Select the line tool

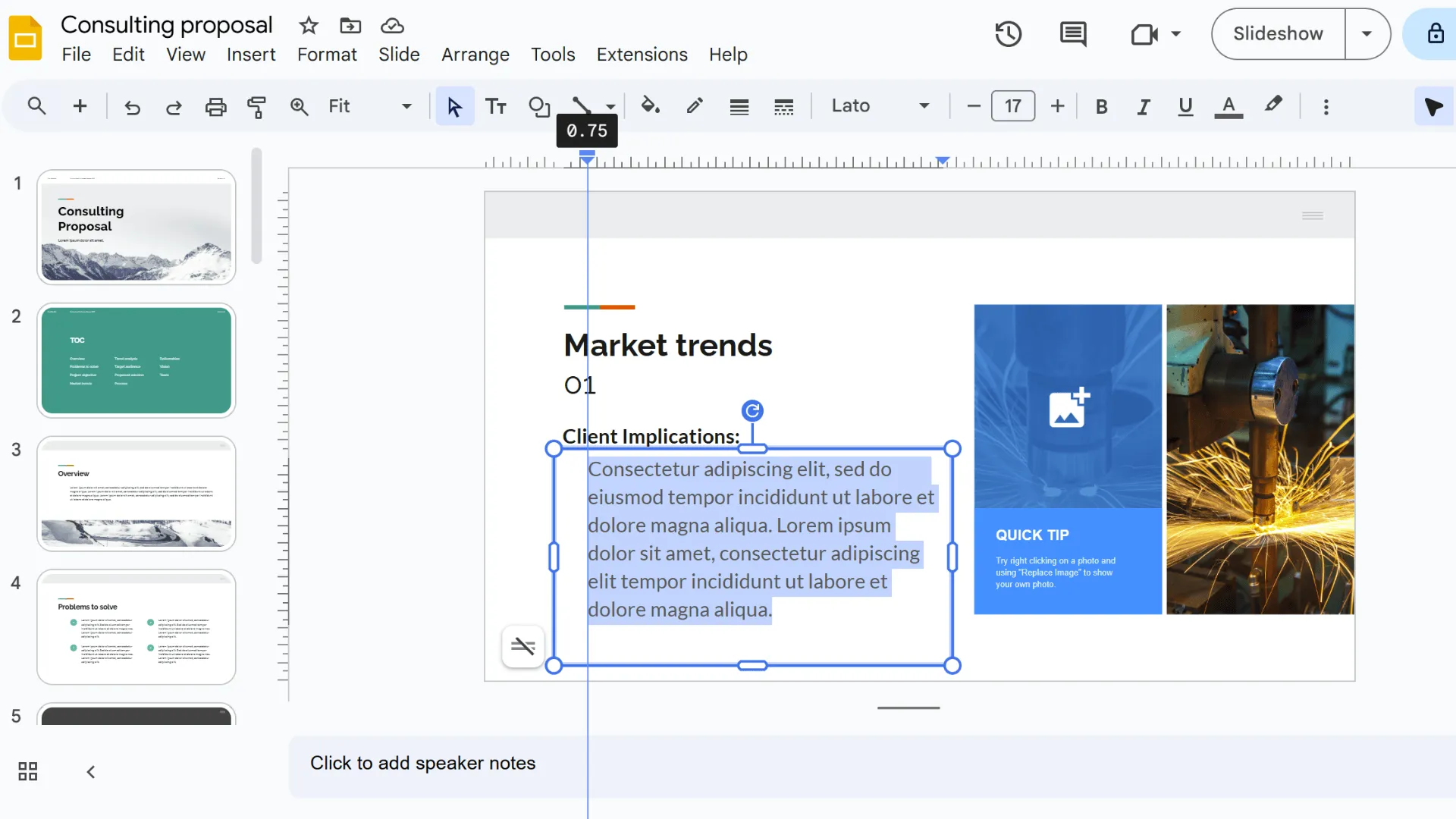tap(581, 105)
